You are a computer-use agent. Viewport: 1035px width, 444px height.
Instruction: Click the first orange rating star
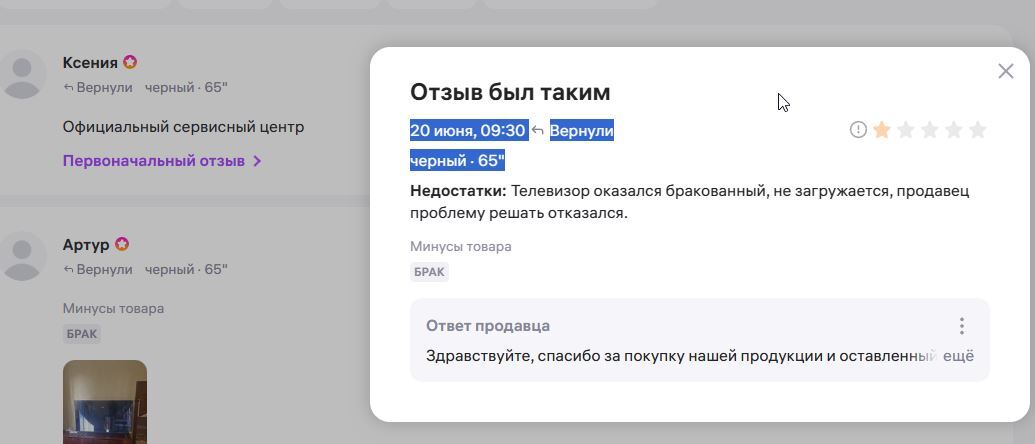[x=881, y=130]
